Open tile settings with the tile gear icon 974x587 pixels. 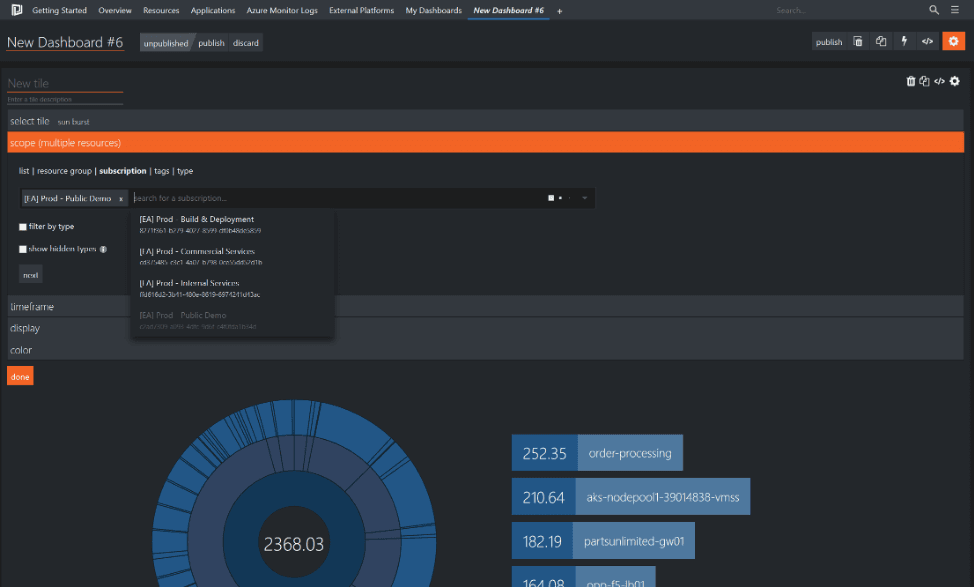pos(955,81)
